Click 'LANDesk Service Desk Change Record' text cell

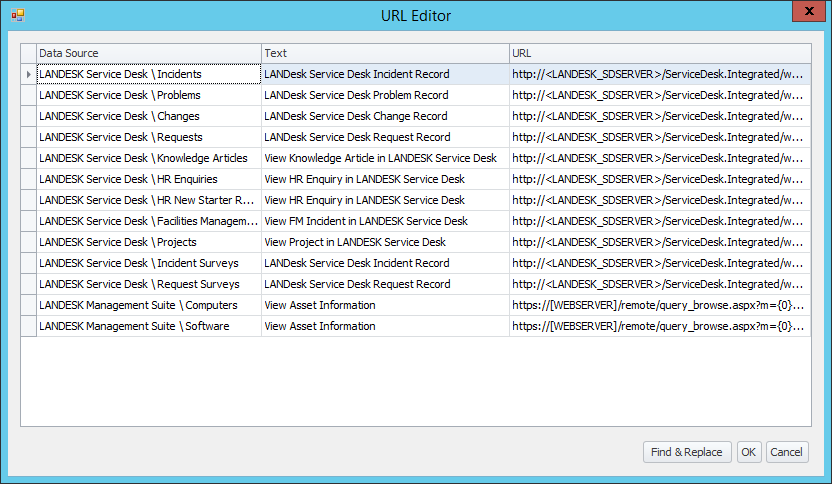(385, 116)
